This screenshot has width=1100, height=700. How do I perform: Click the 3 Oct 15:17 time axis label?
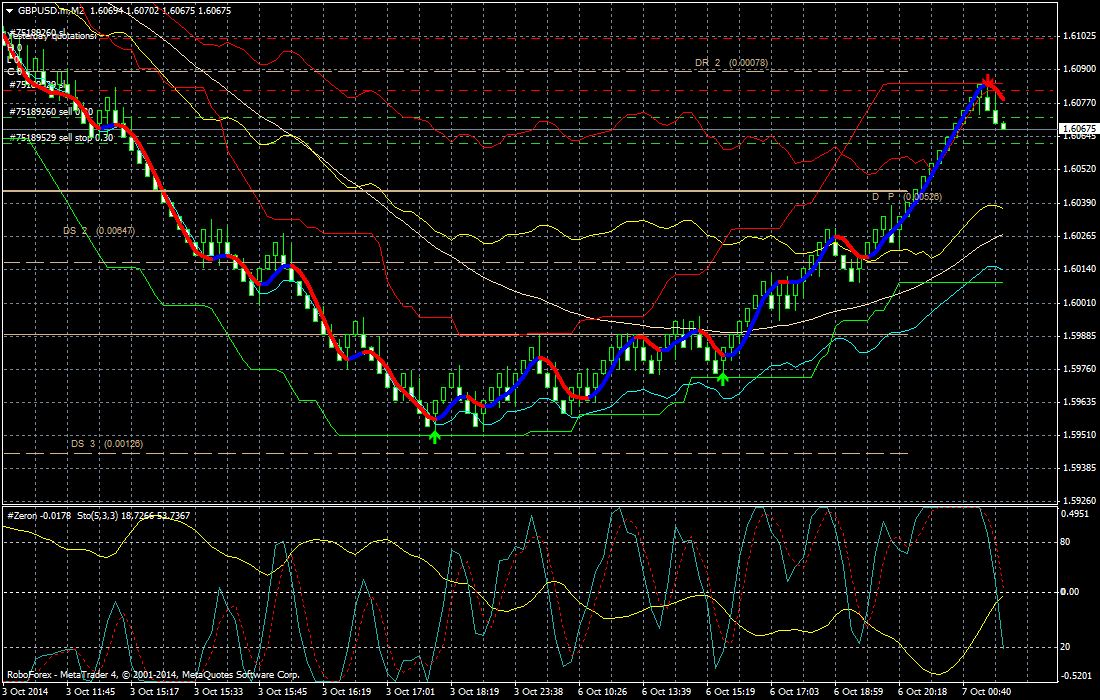click(154, 692)
